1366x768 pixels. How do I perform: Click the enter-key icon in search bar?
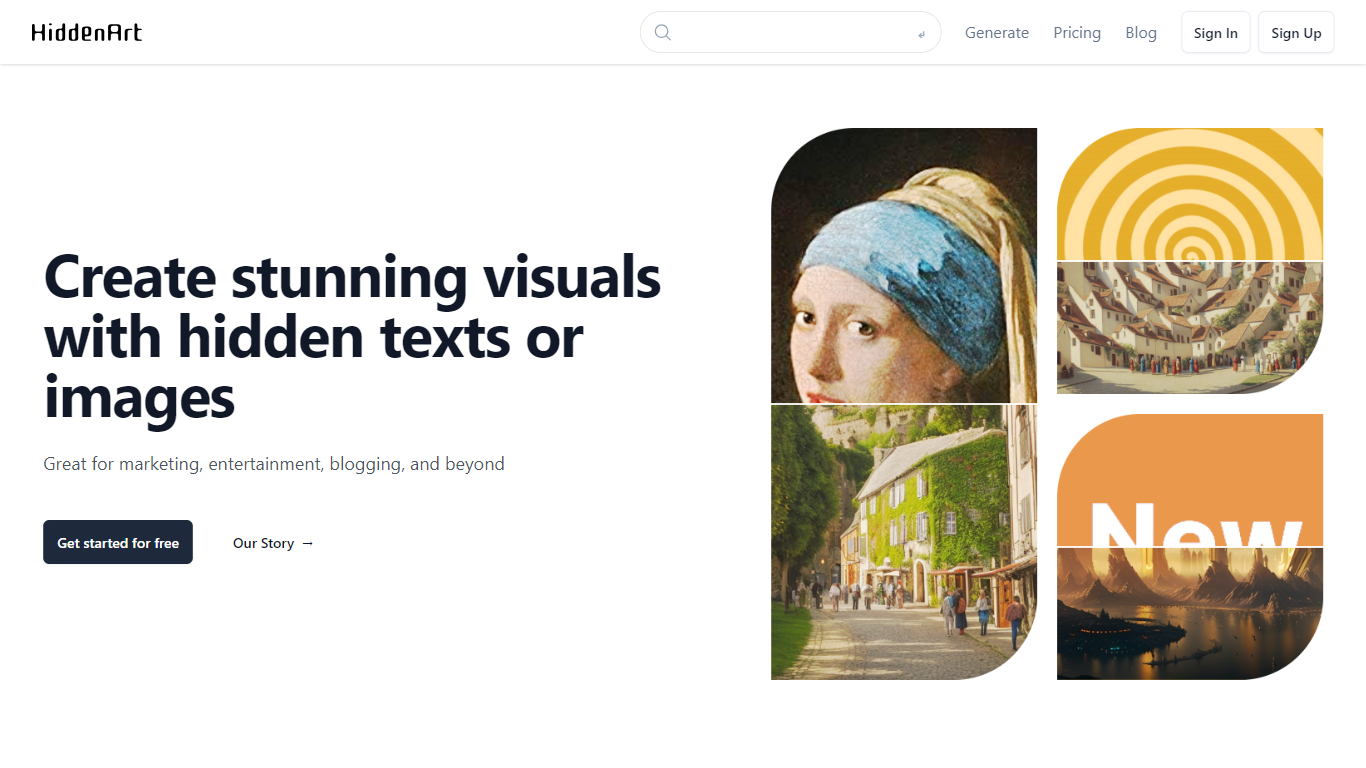(921, 34)
